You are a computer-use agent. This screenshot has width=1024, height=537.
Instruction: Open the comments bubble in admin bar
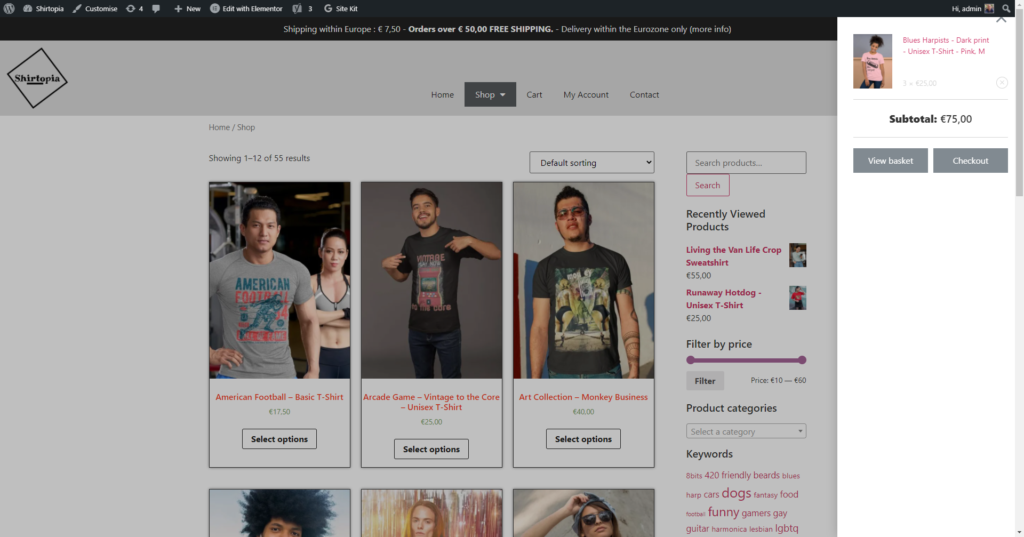156,8
